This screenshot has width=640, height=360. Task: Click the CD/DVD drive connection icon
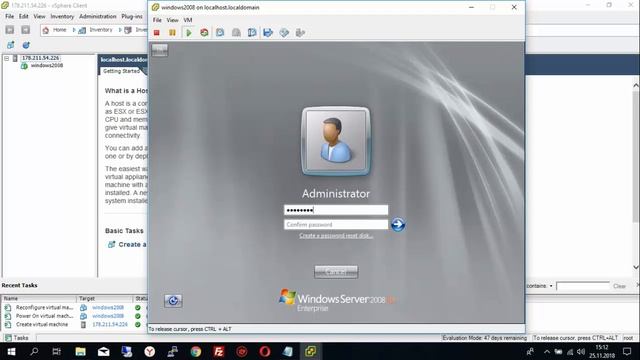[x=284, y=33]
